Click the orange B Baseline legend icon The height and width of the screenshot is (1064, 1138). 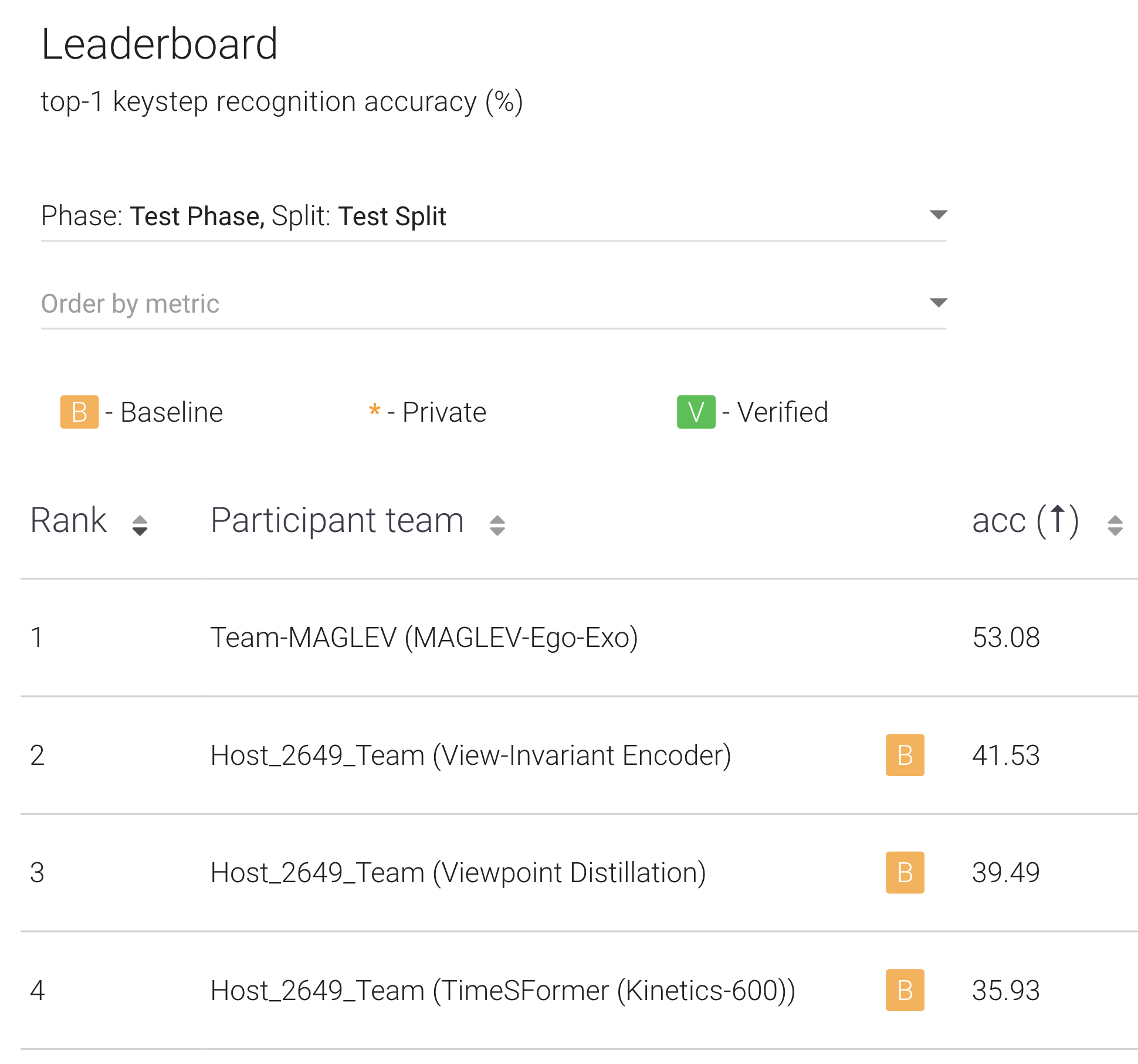[79, 412]
